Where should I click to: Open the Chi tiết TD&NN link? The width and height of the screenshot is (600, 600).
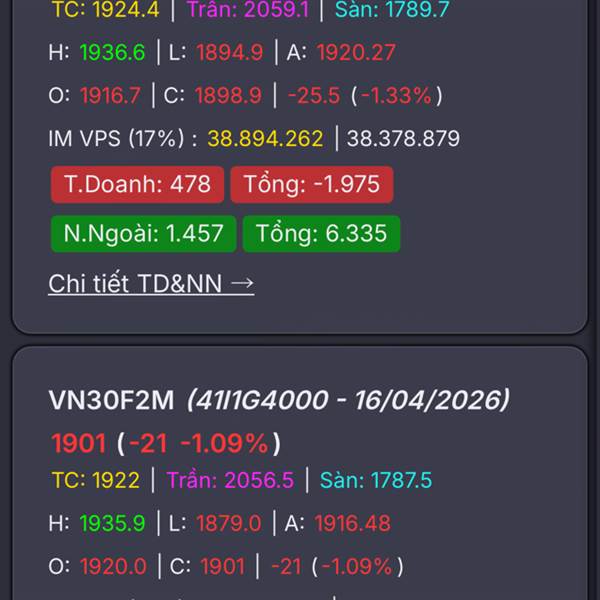click(151, 284)
